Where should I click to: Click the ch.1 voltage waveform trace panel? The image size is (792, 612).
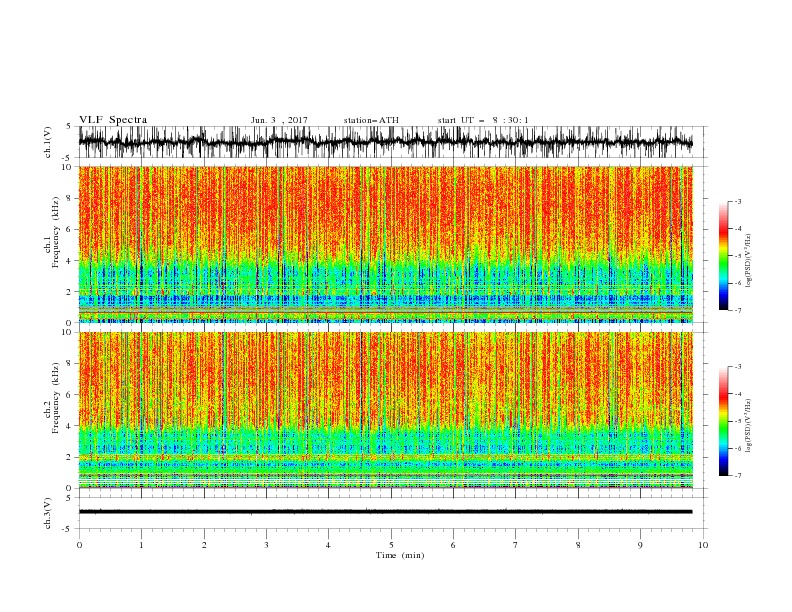coord(393,142)
